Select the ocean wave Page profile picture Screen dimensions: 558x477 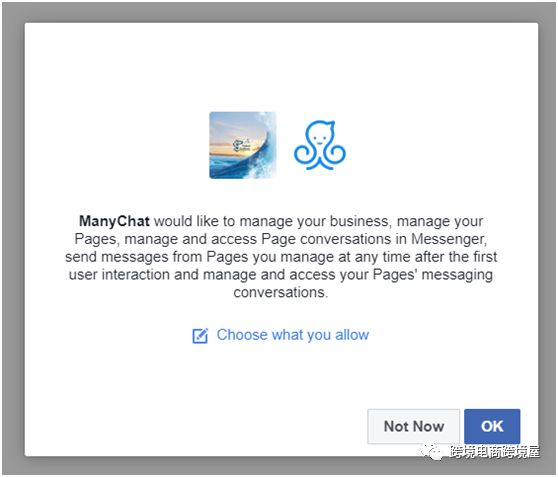[x=243, y=145]
